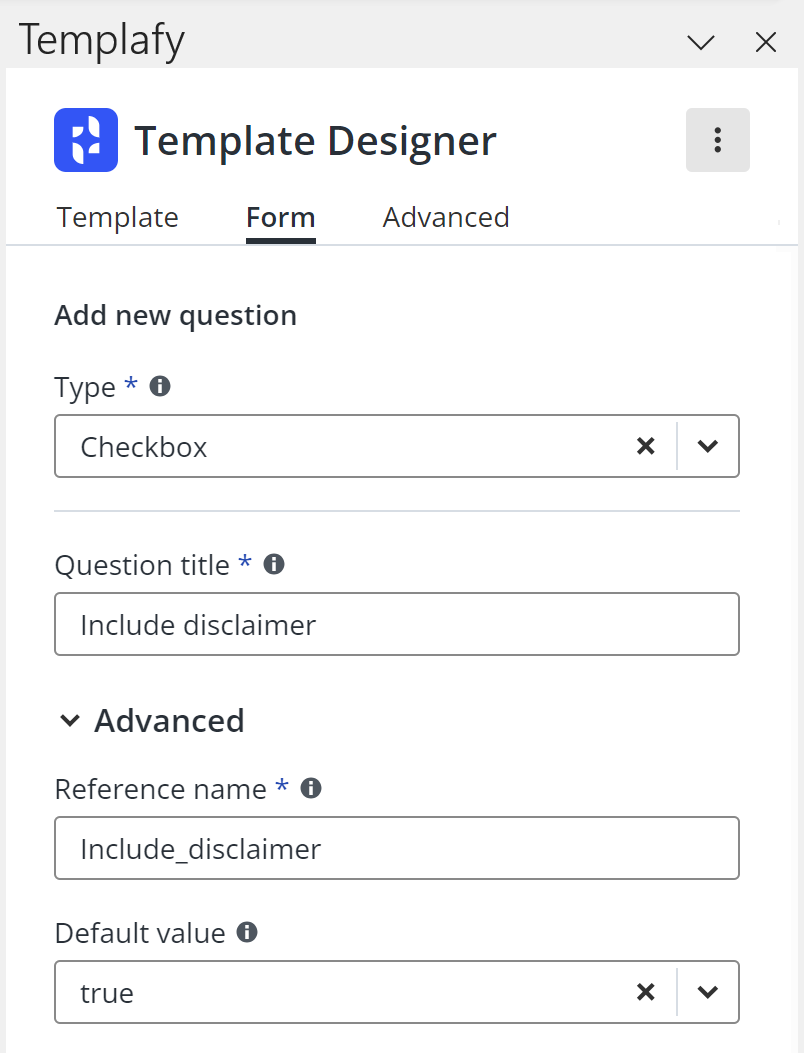Open the Advanced tab at the top
This screenshot has width=804, height=1053.
point(446,217)
